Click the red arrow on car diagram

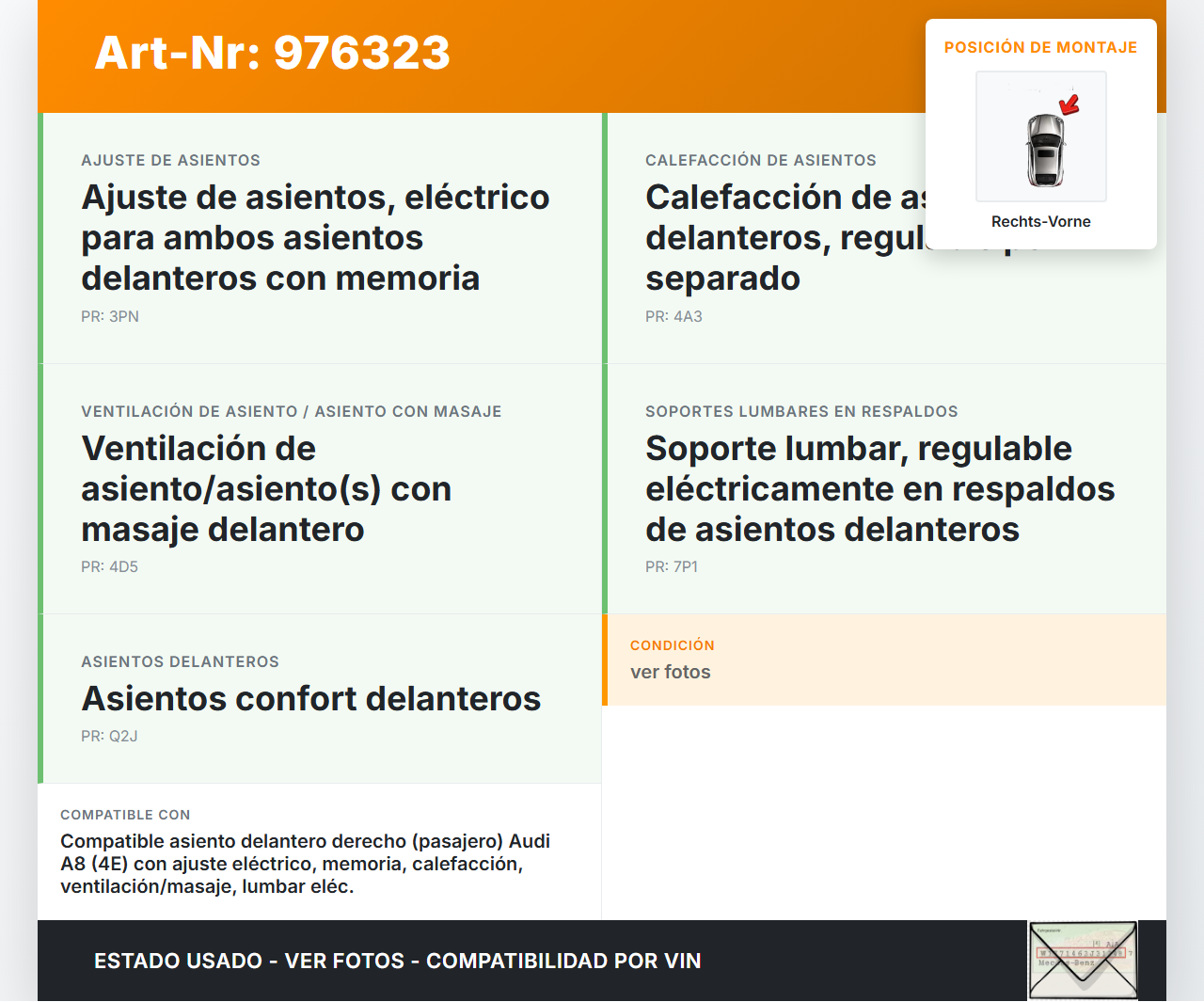[x=1069, y=103]
